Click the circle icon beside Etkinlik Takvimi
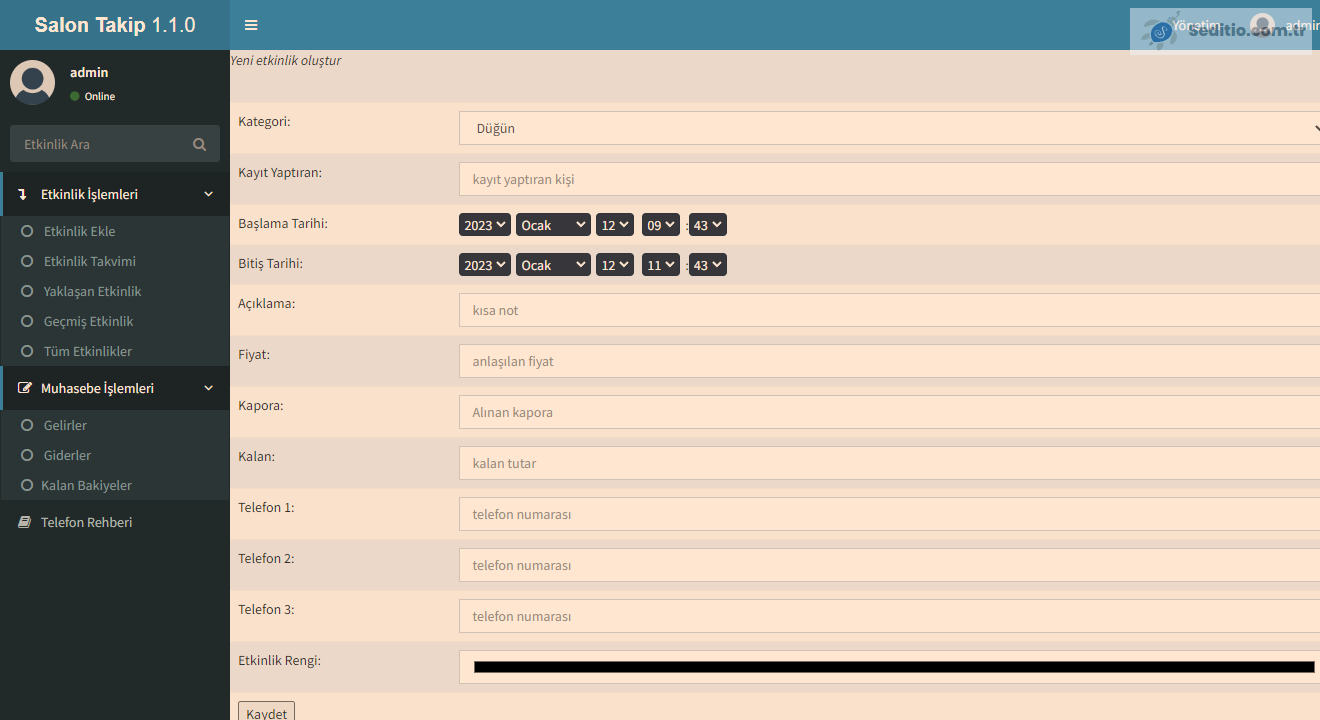The height and width of the screenshot is (720, 1320). (27, 261)
